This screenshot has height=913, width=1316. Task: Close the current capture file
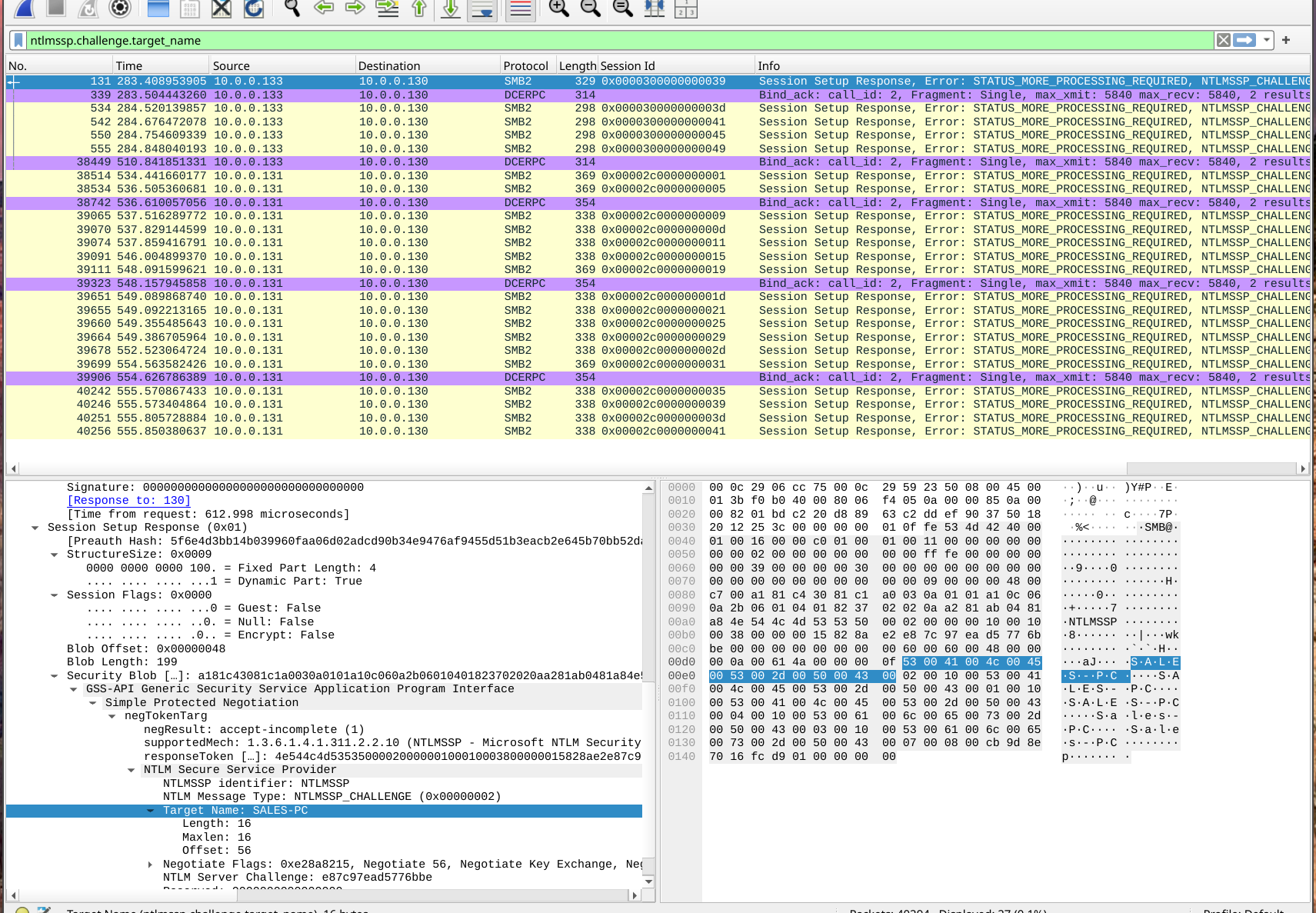[221, 9]
